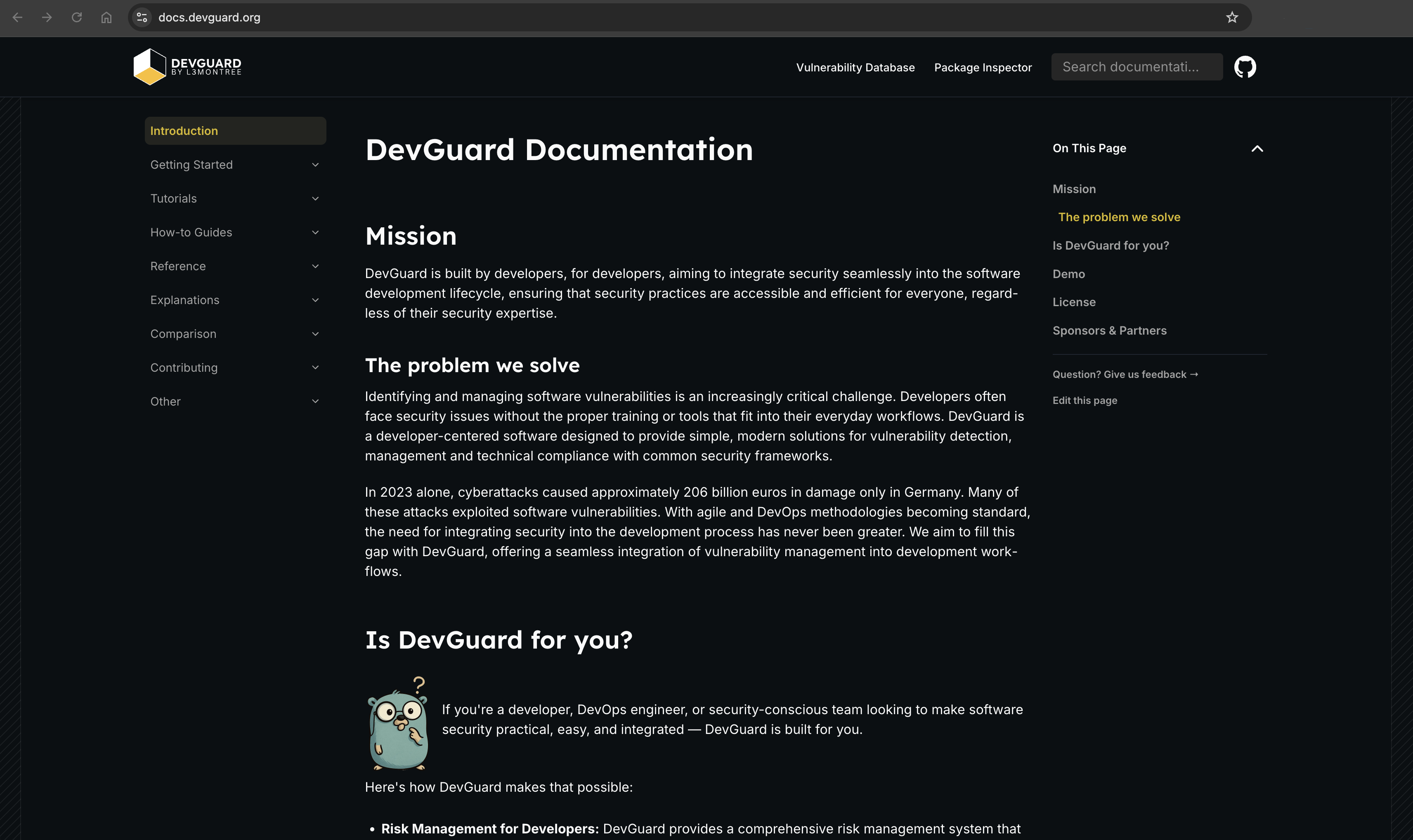Bookmark this page with the star icon
1413x840 pixels.
pos(1232,18)
